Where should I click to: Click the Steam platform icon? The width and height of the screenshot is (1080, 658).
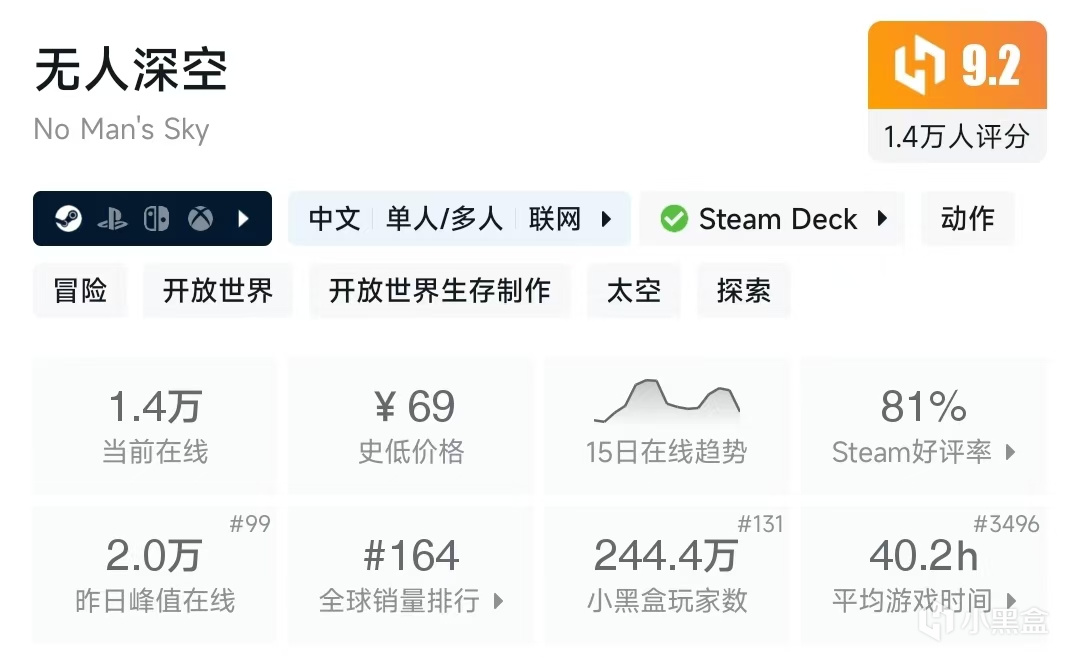[68, 219]
